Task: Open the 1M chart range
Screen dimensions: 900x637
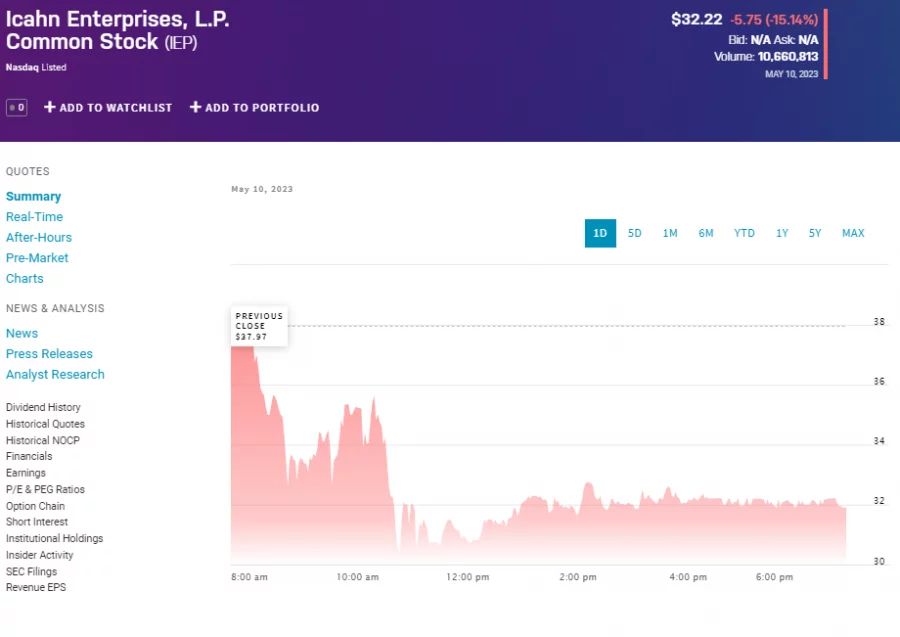Action: [x=670, y=232]
